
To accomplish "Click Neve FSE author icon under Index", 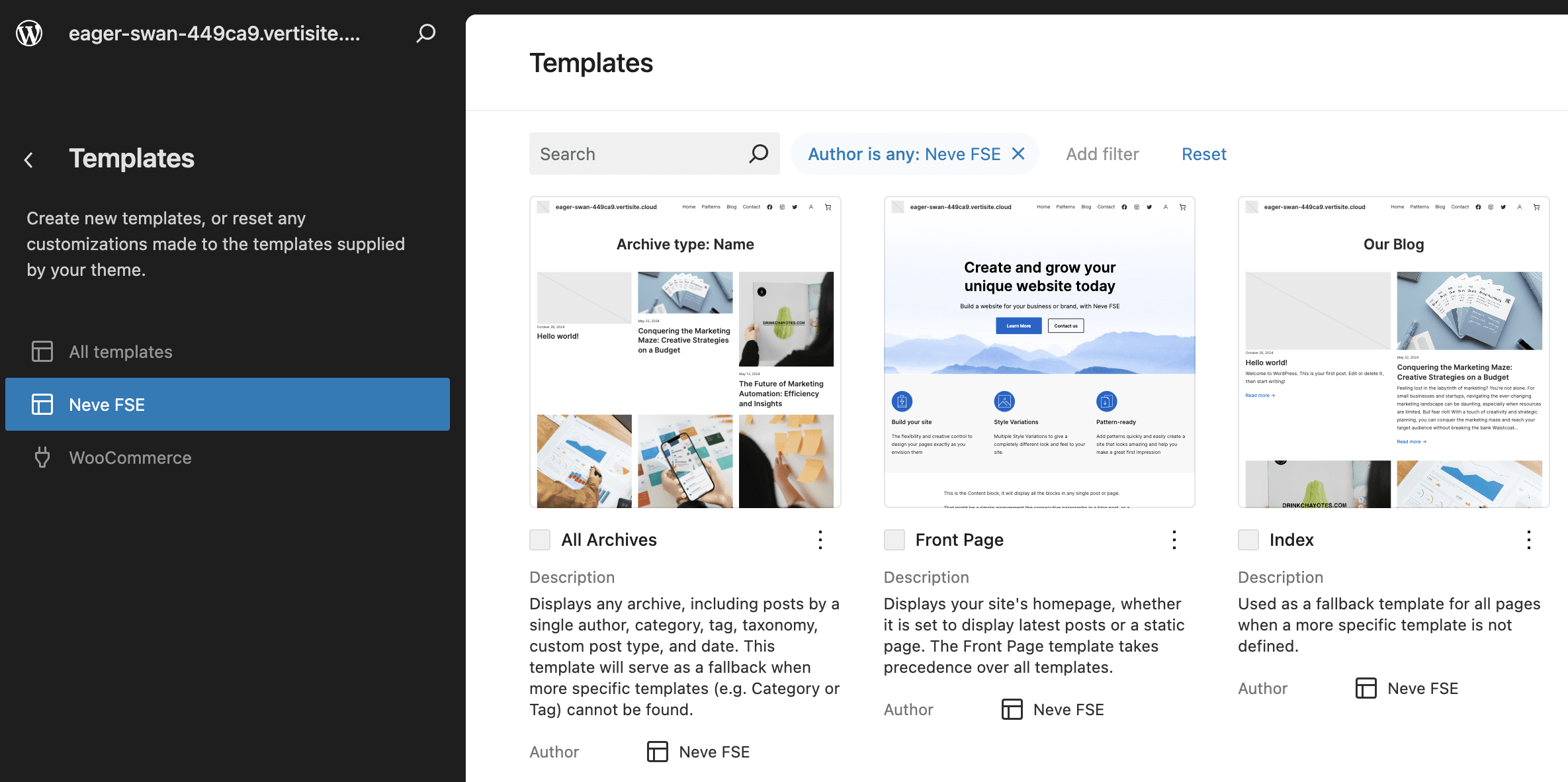I will [1366, 688].
